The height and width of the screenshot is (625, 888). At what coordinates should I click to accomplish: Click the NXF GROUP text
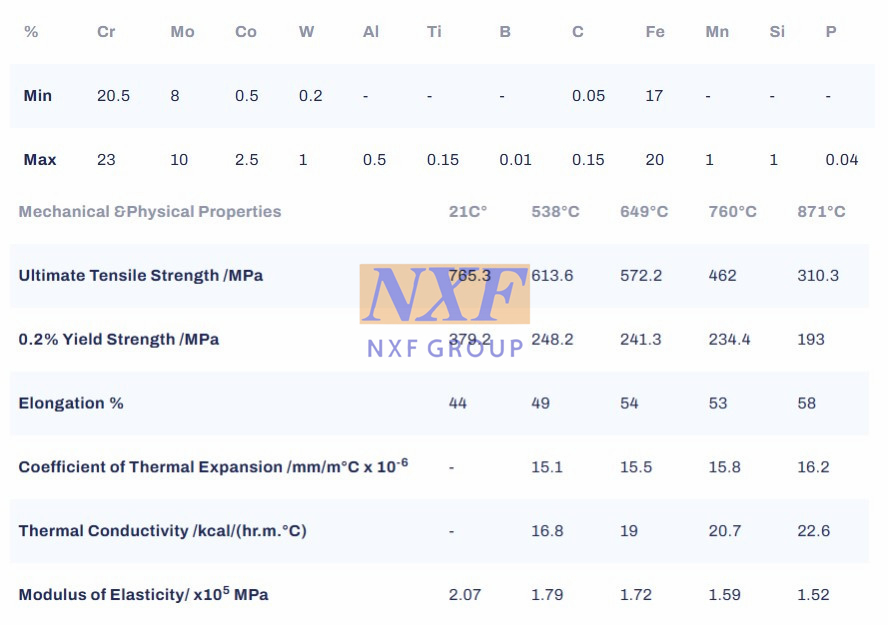(x=445, y=348)
